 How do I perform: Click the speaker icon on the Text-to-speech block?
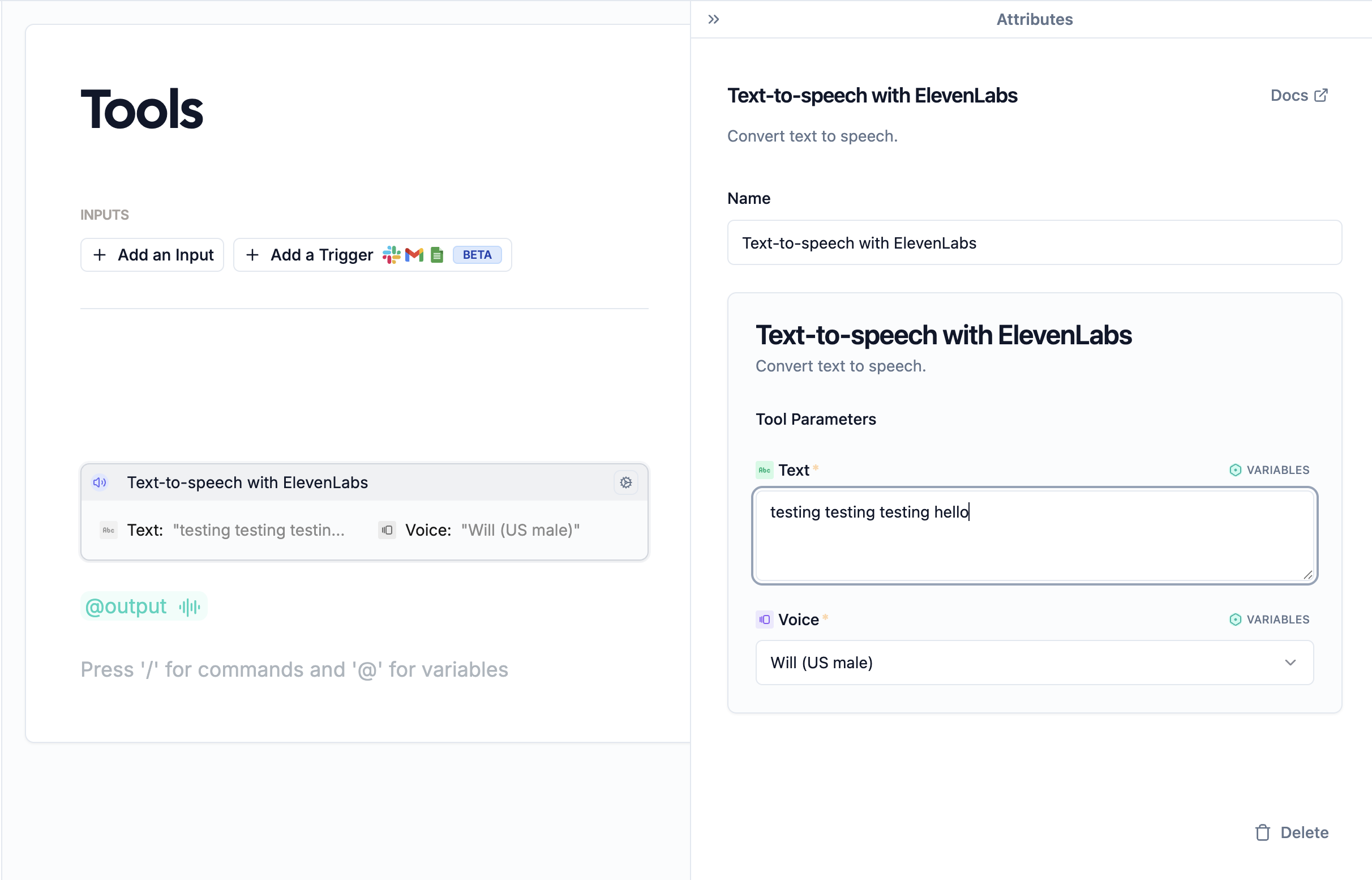pyautogui.click(x=100, y=482)
